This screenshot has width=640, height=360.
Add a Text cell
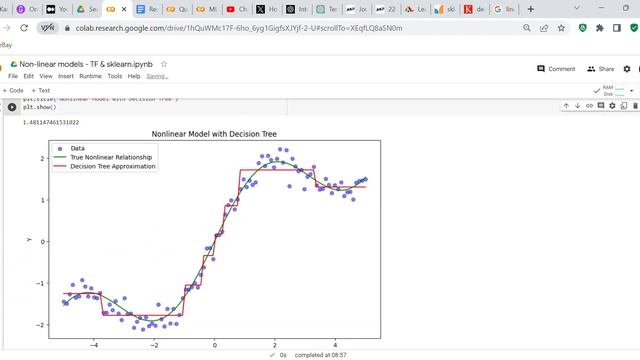click(x=41, y=91)
